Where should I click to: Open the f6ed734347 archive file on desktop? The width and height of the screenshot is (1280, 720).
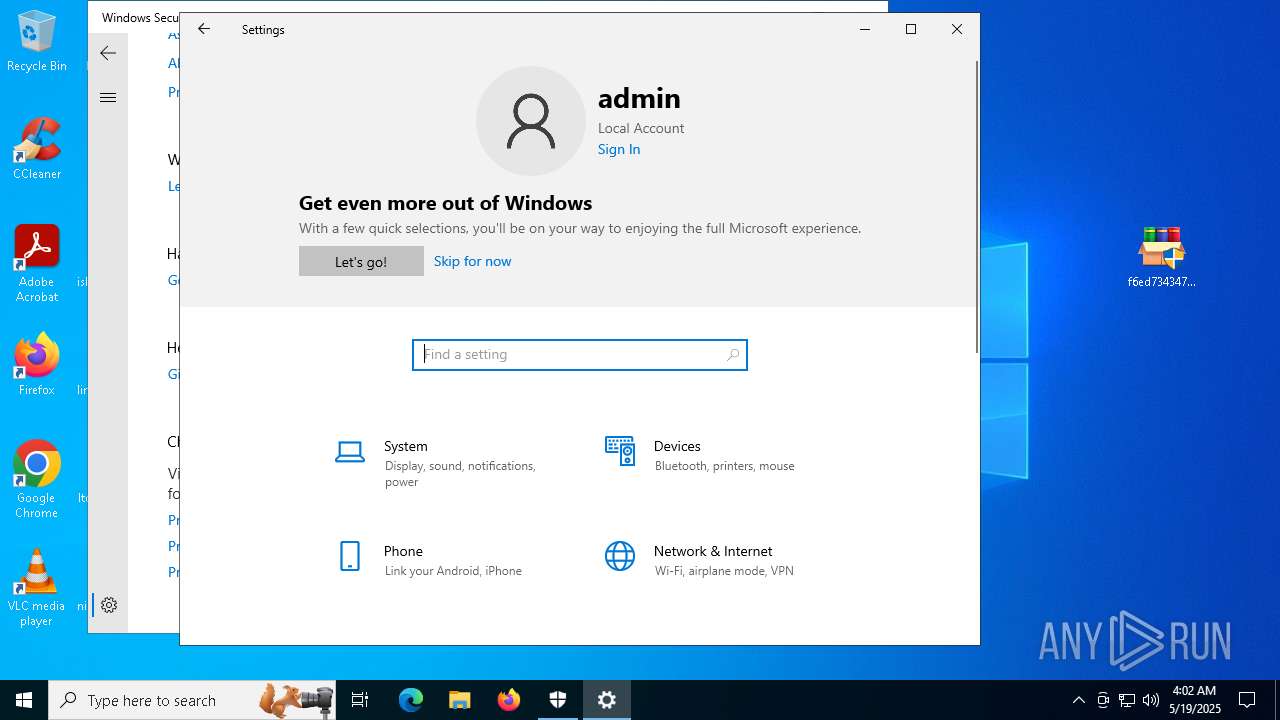(x=1161, y=257)
